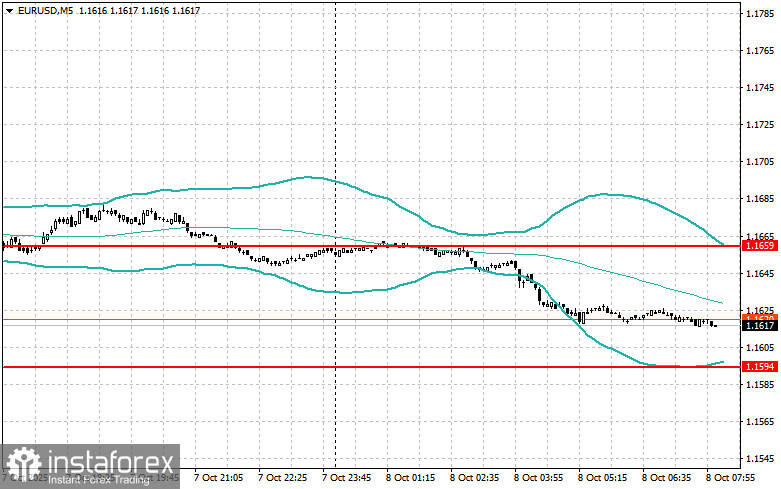781x489 pixels.
Task: Select the 7 Oct 21:05 time label
Action: [x=218, y=478]
